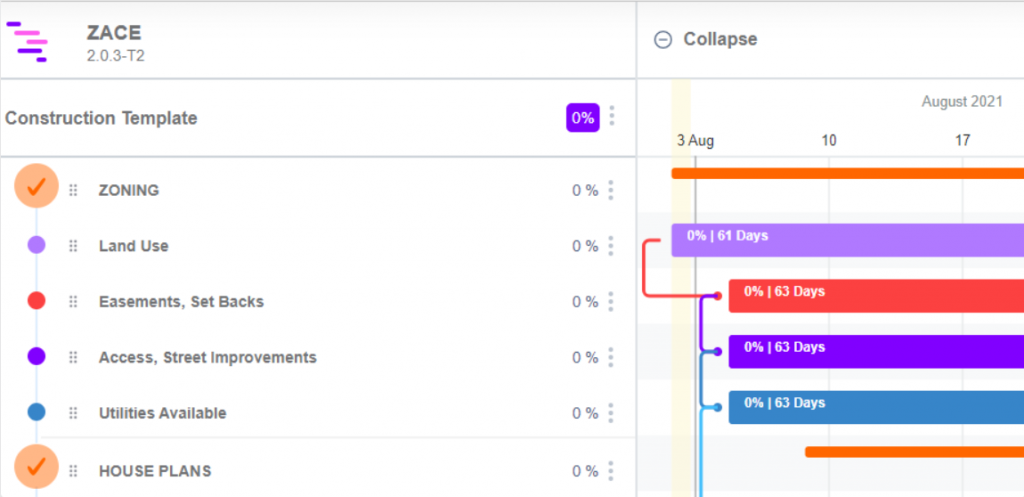Open Land Use row options menu

pyautogui.click(x=611, y=246)
